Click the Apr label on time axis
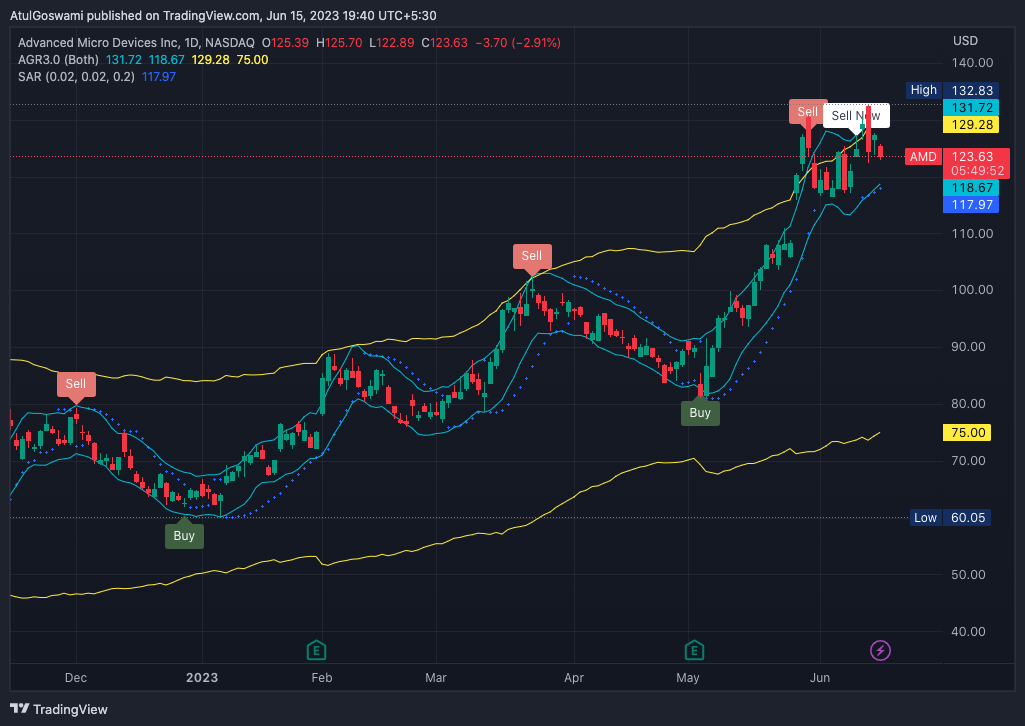 574,678
